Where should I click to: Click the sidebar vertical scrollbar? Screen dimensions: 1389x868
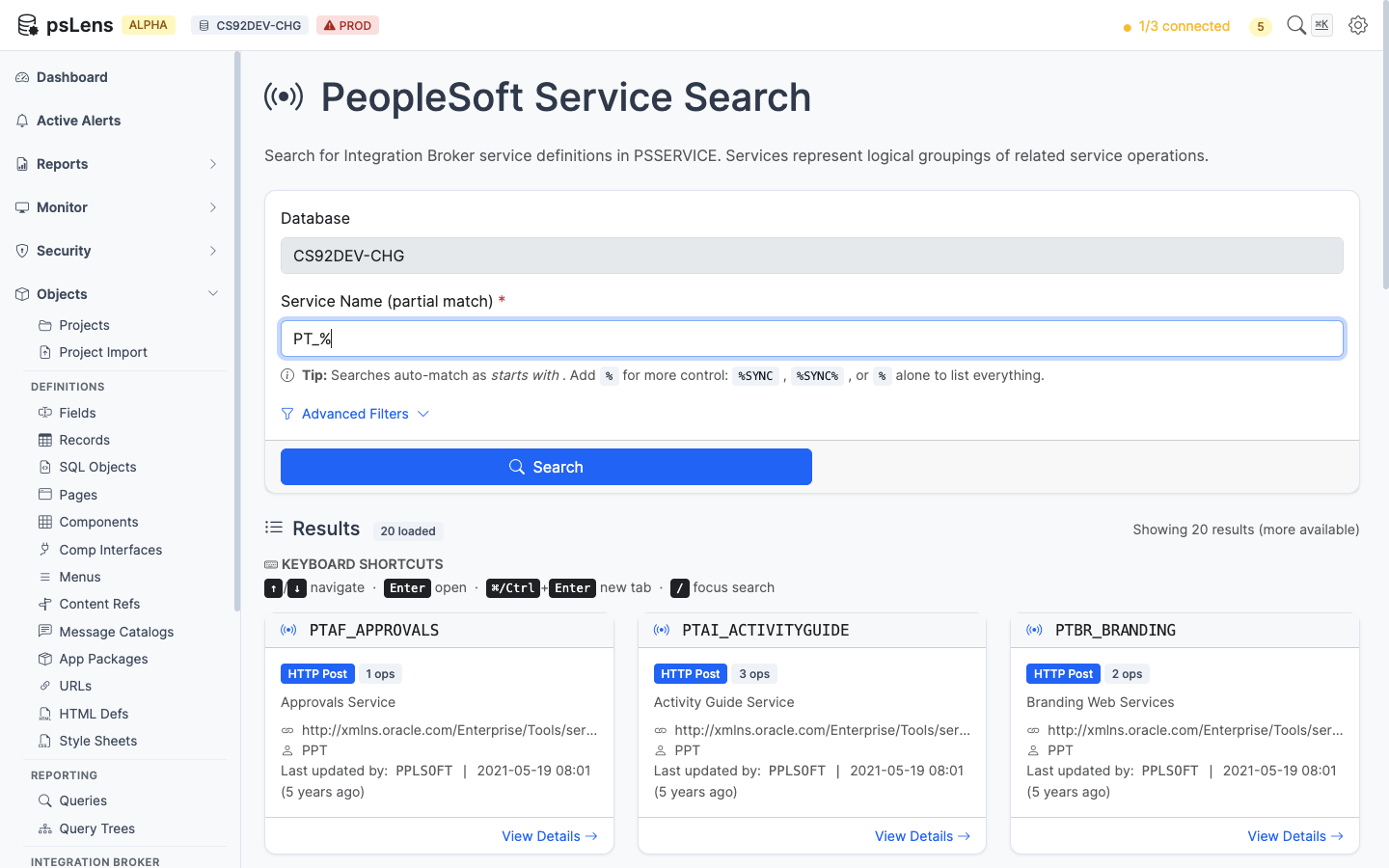tap(237, 331)
